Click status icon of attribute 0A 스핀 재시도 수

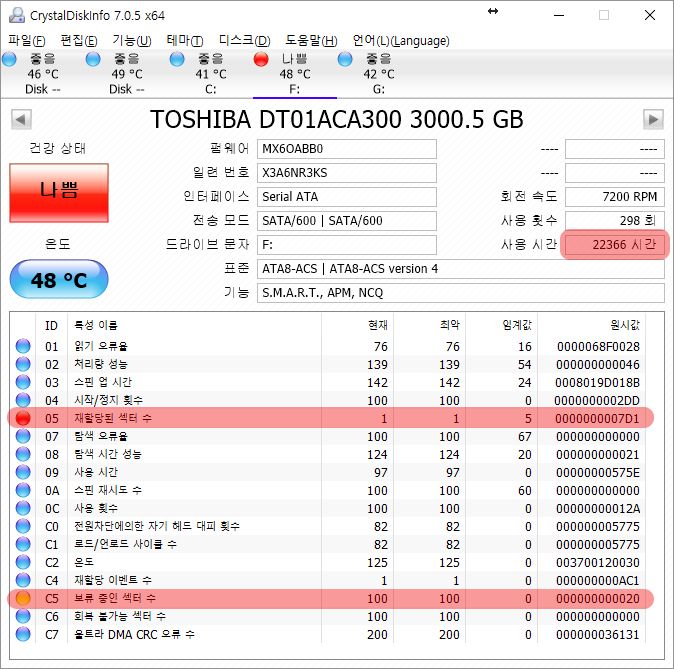point(23,490)
